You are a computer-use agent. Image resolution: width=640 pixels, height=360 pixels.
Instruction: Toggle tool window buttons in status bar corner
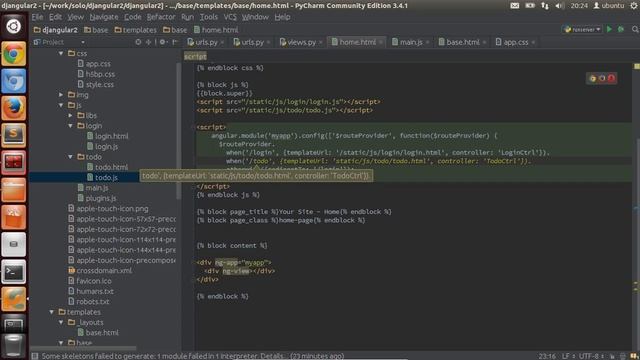[35, 356]
